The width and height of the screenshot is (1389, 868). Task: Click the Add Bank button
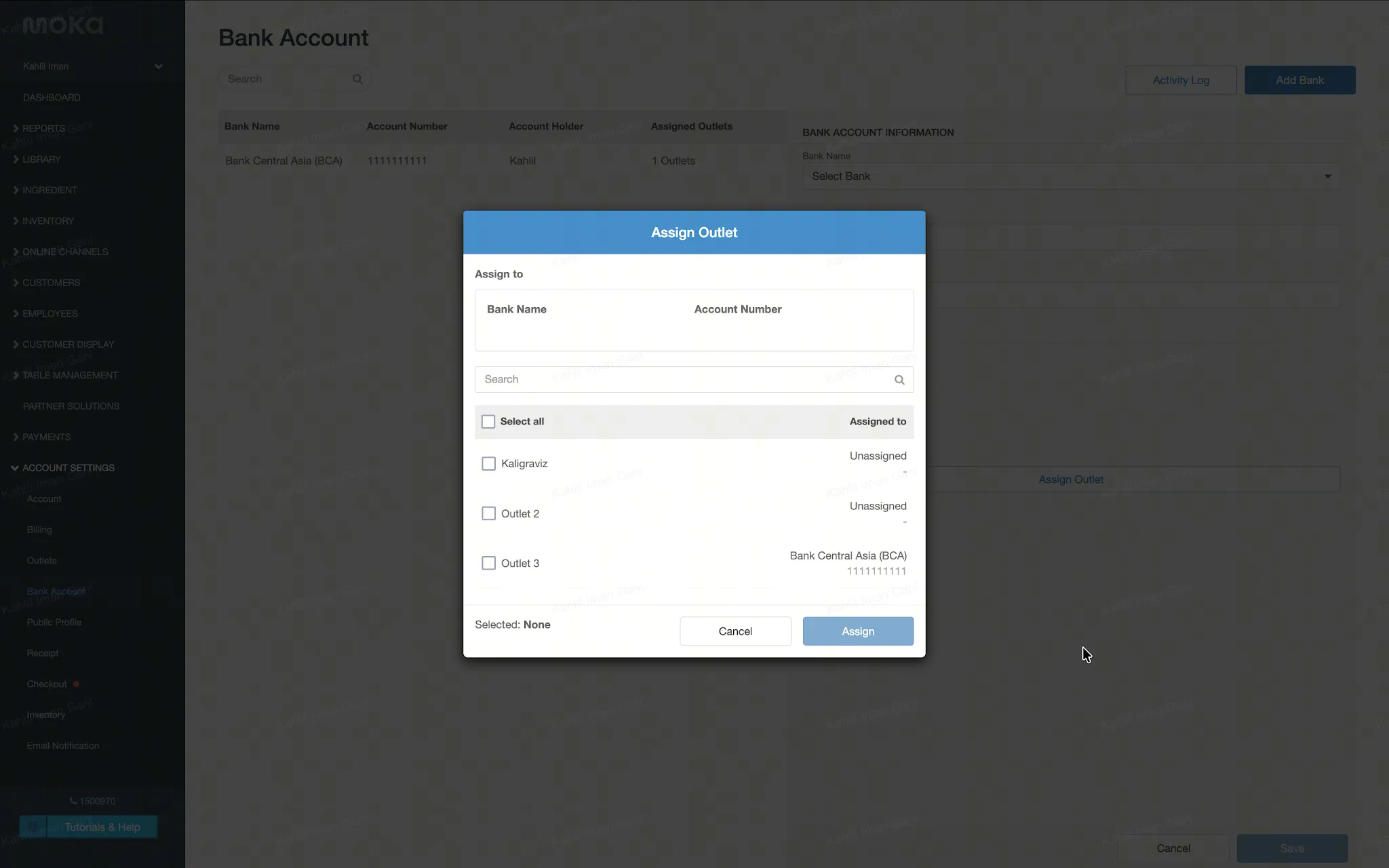pyautogui.click(x=1299, y=80)
